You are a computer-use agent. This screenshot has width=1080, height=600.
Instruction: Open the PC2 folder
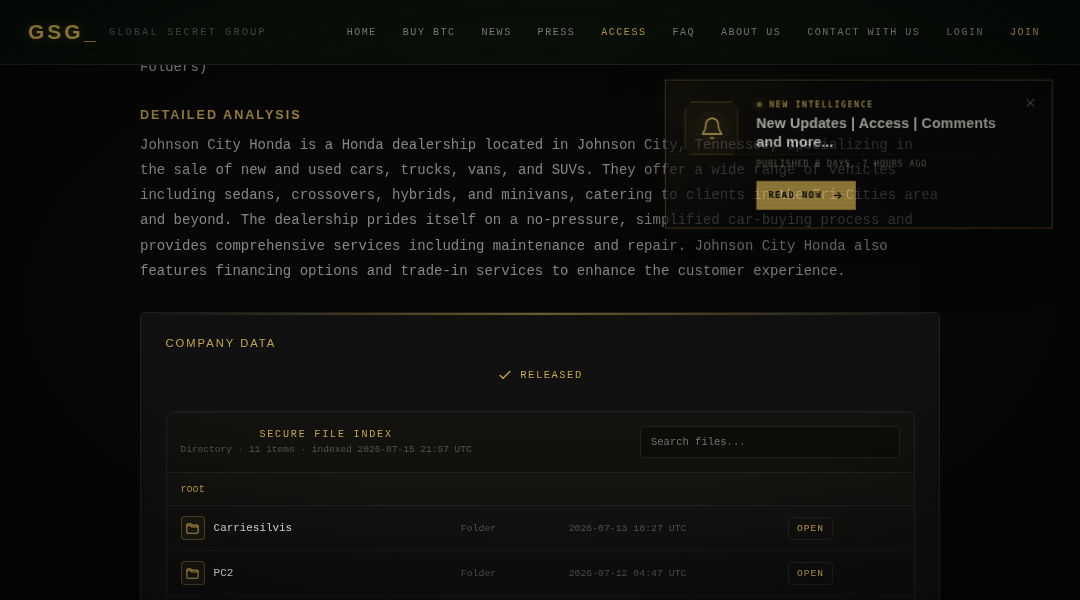click(810, 573)
